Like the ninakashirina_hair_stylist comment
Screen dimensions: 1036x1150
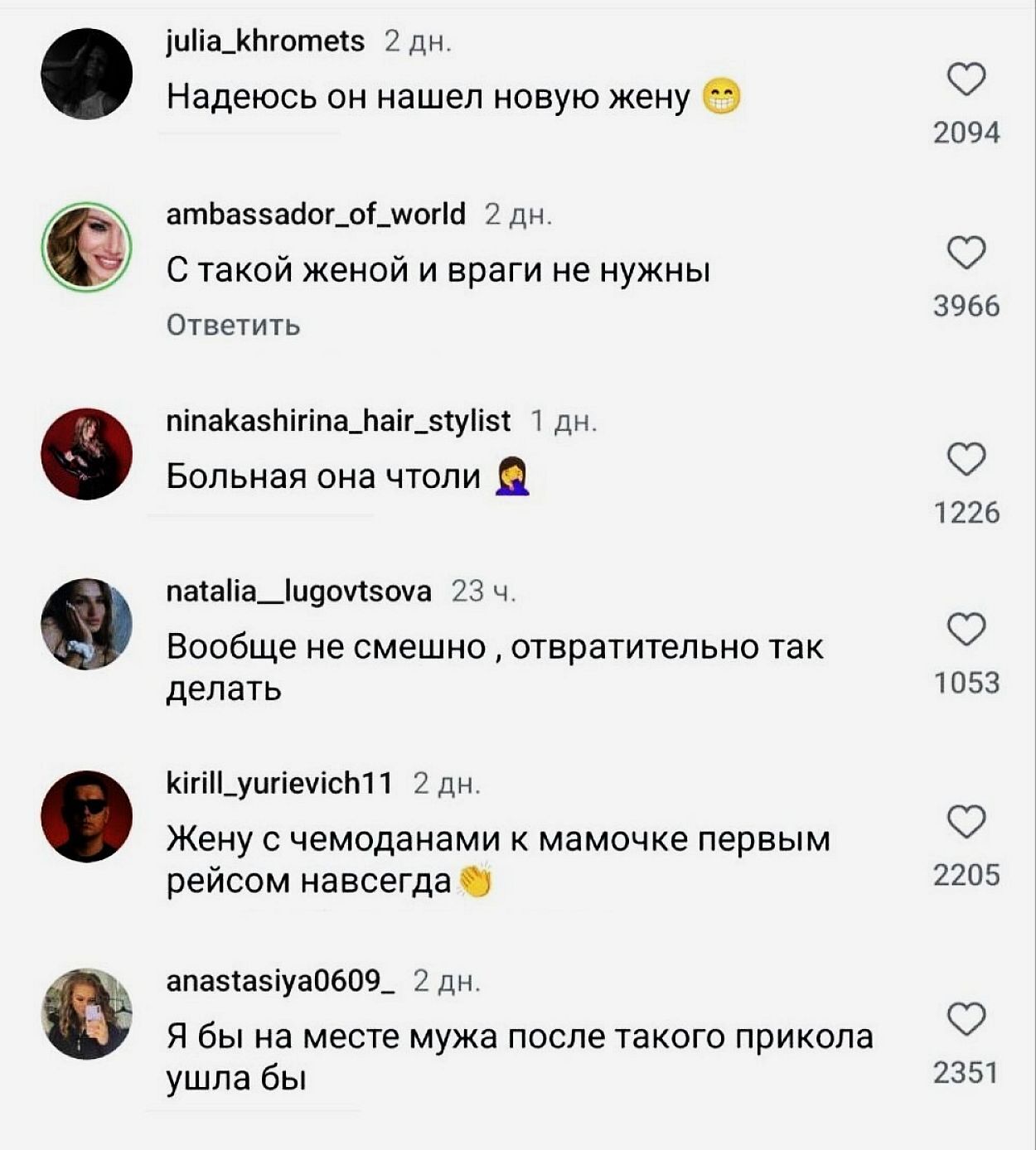point(966,459)
